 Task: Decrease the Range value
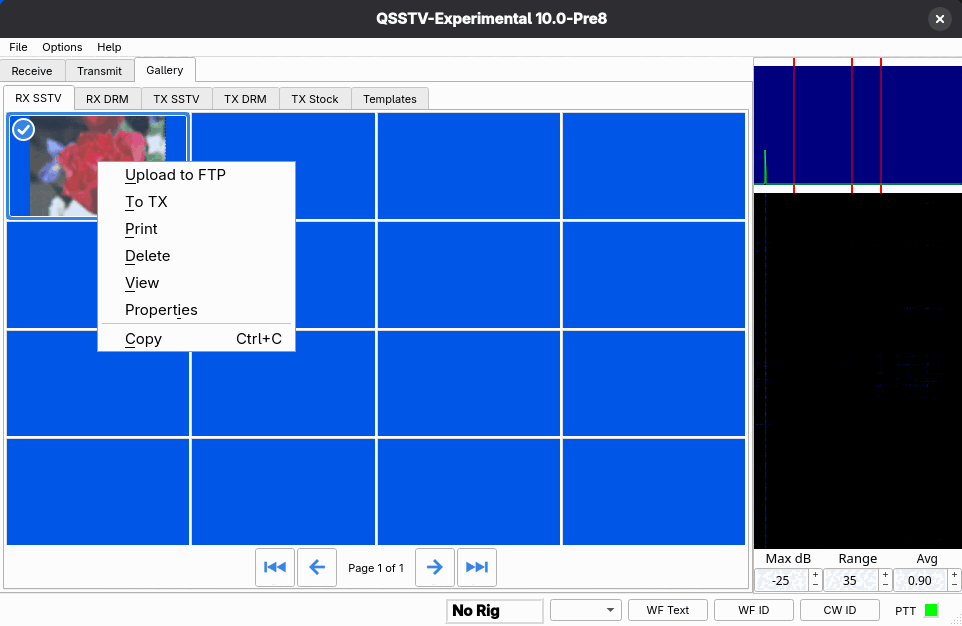[885, 585]
